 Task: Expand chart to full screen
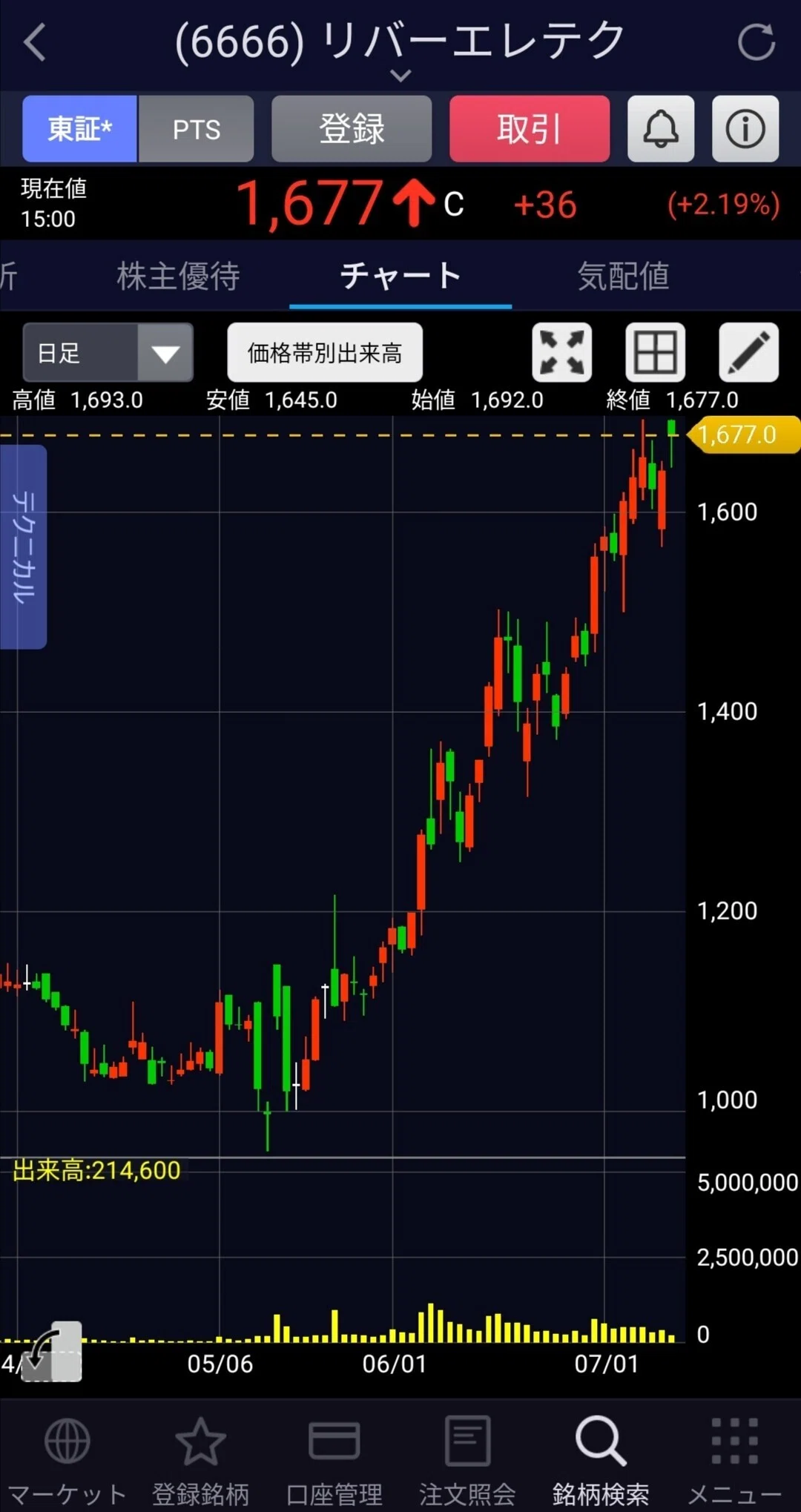click(562, 352)
